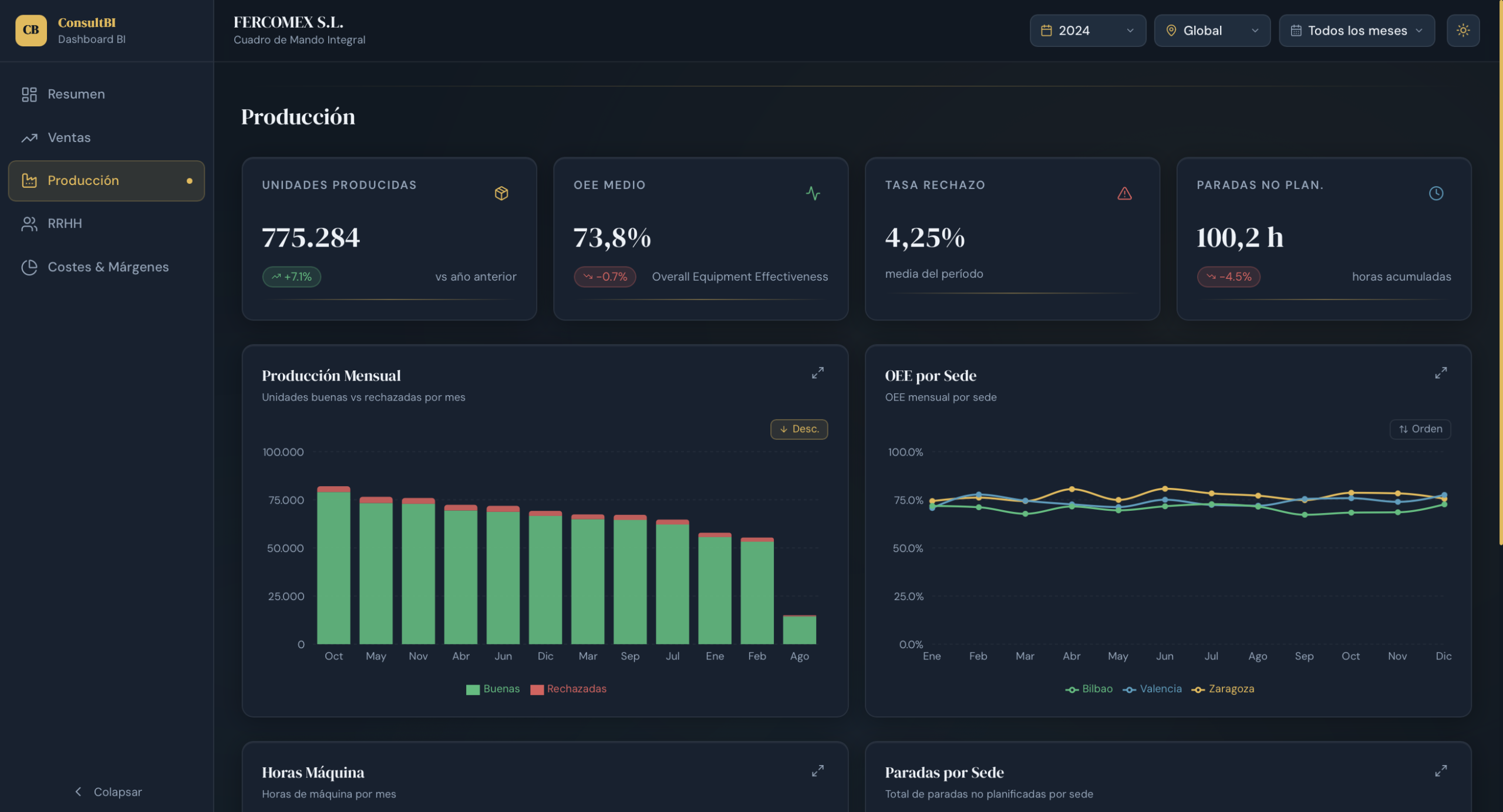Expand the OEE por Sede chart
1503x812 pixels.
[x=1440, y=373]
